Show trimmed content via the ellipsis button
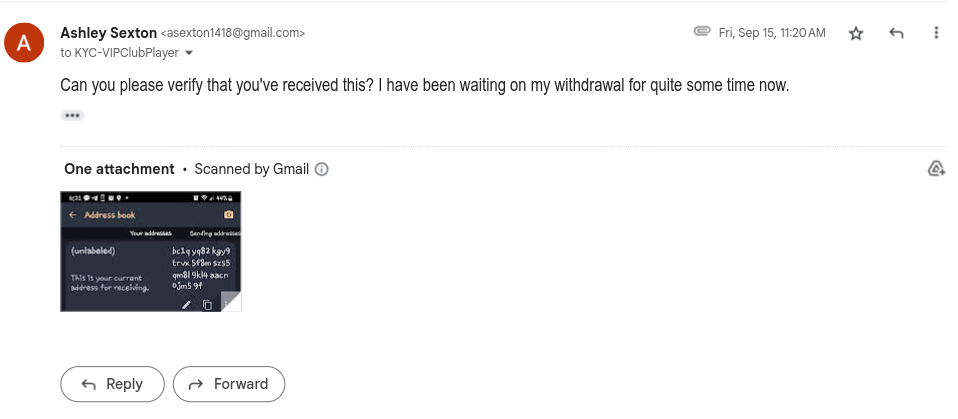The image size is (958, 419). (72, 115)
